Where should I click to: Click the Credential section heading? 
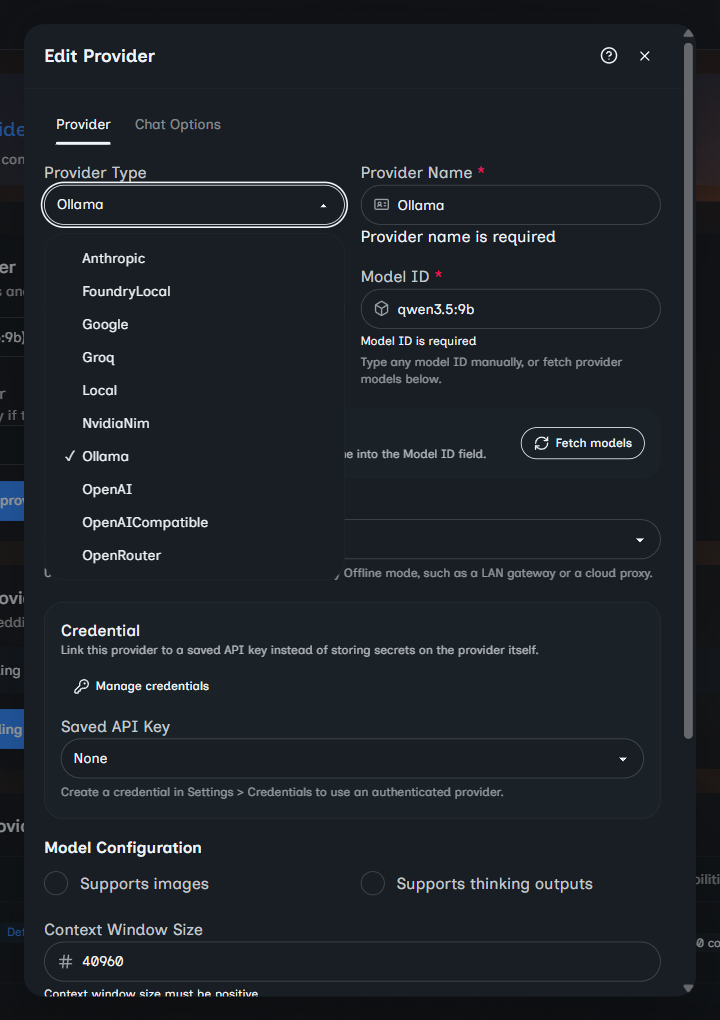tap(100, 630)
